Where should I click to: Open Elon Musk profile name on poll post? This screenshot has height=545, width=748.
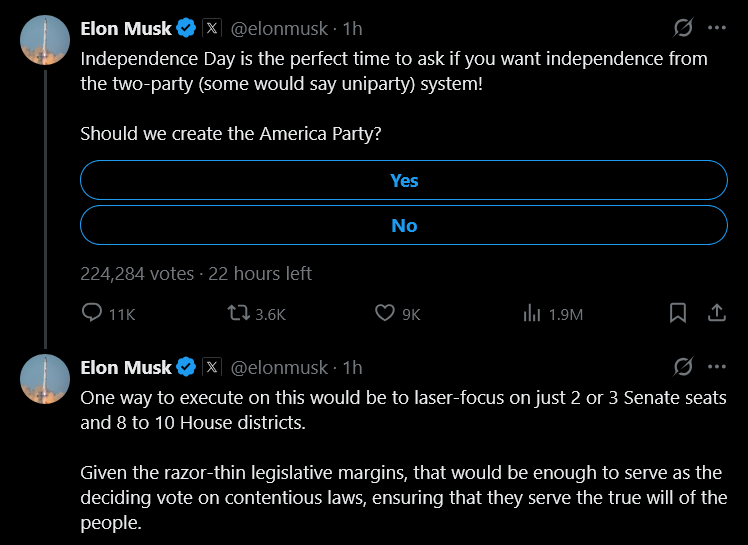tap(126, 28)
